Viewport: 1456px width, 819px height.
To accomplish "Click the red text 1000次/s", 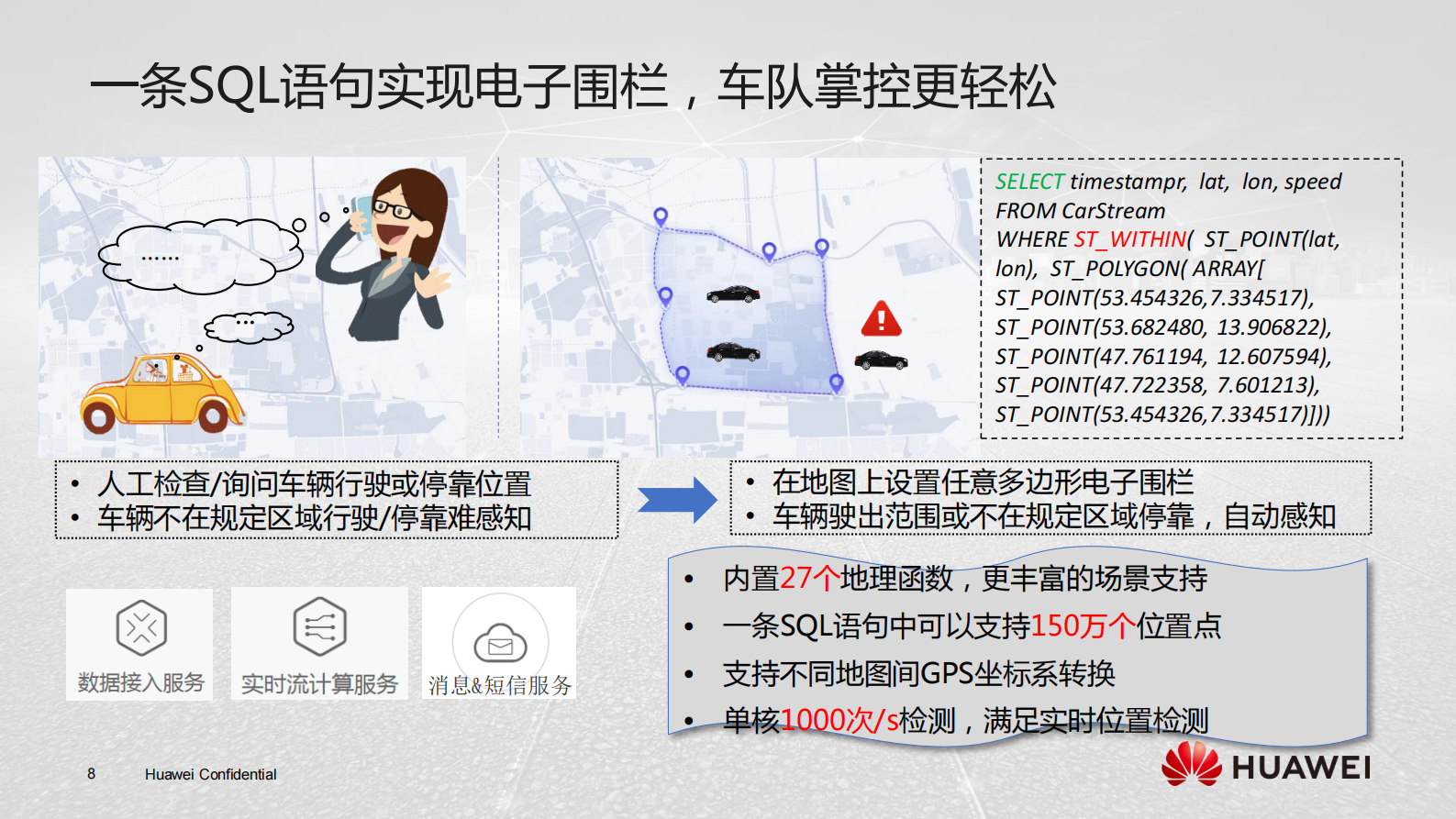I will coord(839,721).
